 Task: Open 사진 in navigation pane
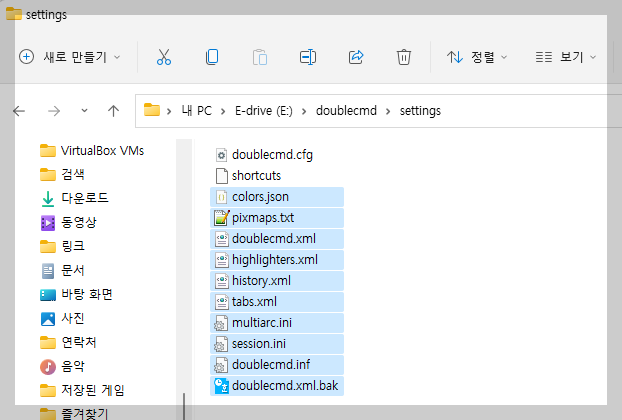pyautogui.click(x=62, y=318)
